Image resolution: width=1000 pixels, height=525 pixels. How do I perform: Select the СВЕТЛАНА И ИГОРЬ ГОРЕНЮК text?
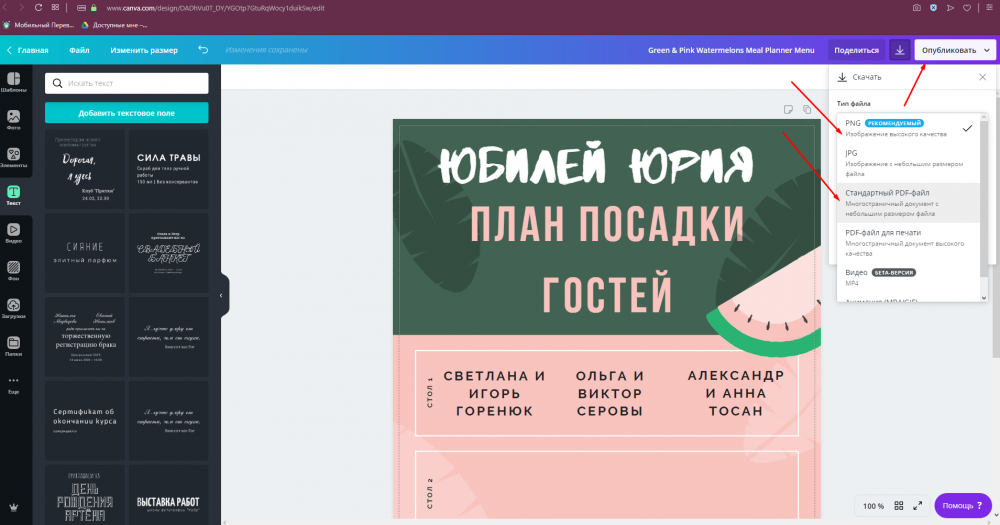[x=494, y=393]
